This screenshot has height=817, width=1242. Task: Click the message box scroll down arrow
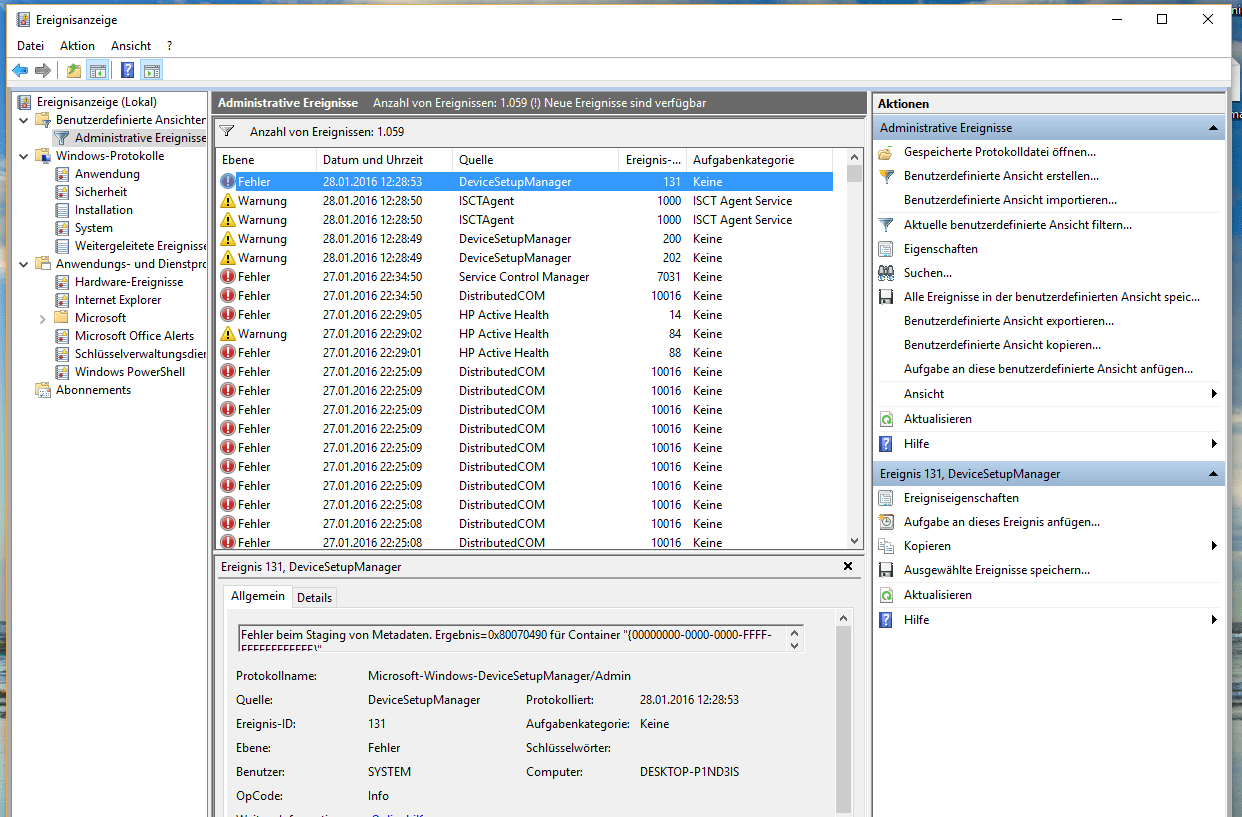794,646
